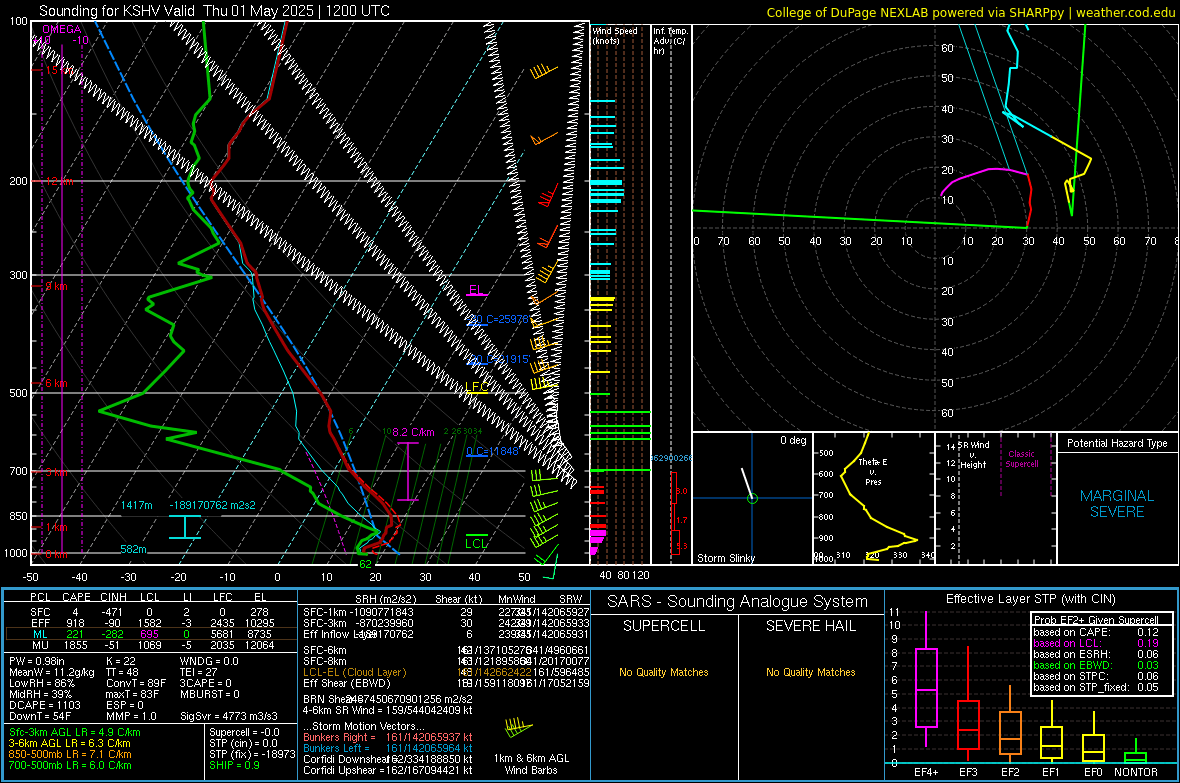Select the magenta 8.2 C/km lapse rate bracket
Screen dimensions: 1180x783
[x=408, y=471]
